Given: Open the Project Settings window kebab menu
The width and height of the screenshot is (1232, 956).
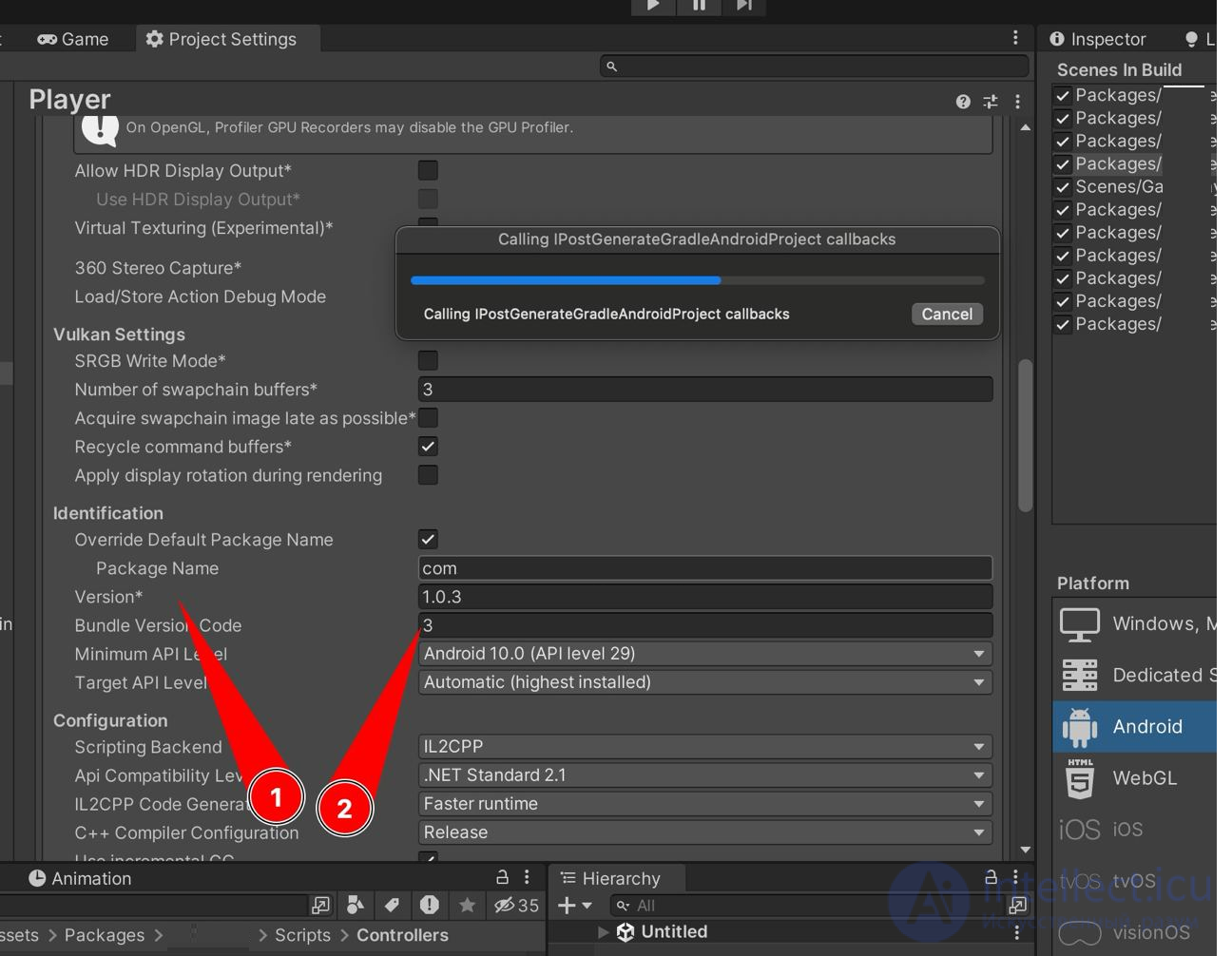Looking at the screenshot, I should click(1015, 38).
